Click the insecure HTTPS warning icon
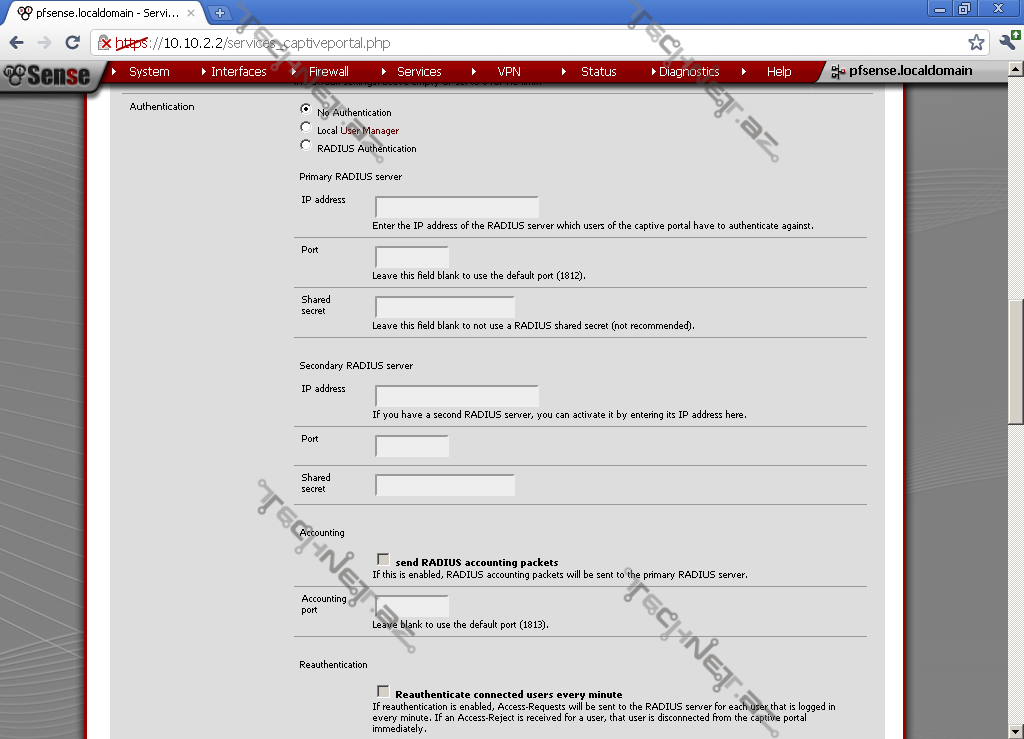1024x739 pixels. point(106,44)
